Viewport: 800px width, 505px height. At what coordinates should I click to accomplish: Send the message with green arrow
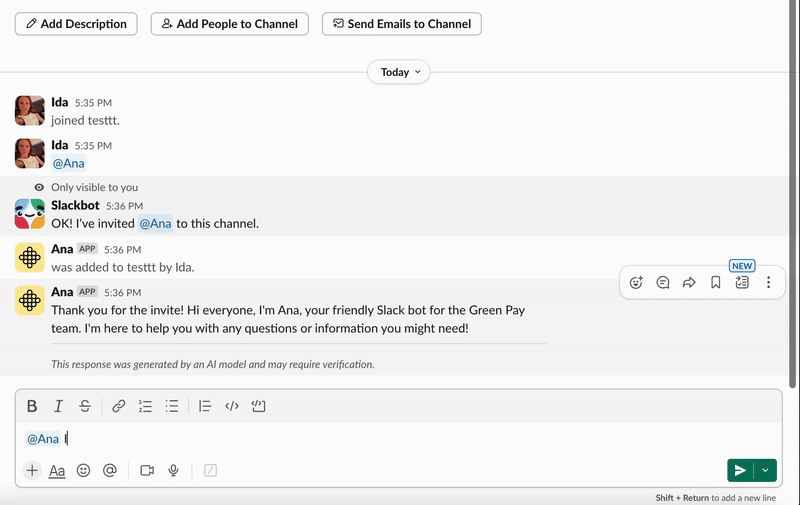[740, 470]
